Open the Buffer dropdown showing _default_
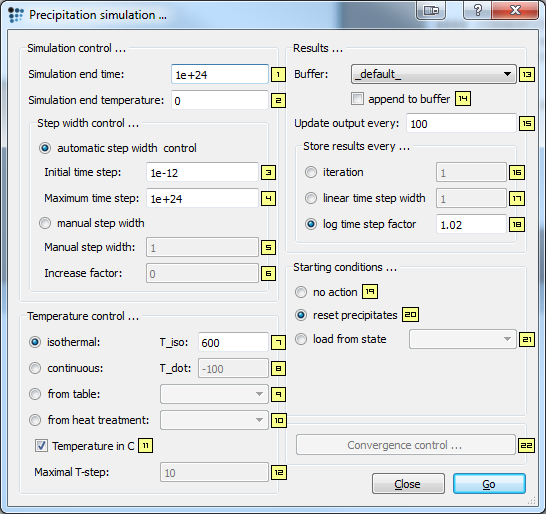 [x=434, y=74]
